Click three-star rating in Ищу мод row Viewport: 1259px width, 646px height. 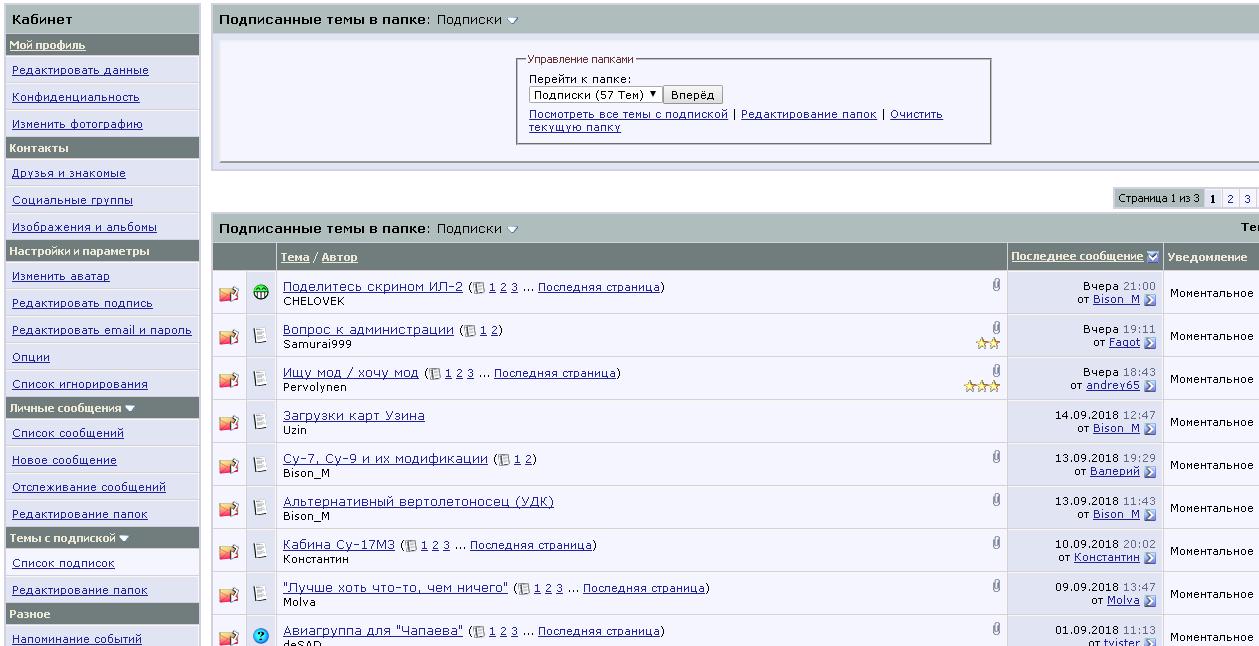coord(982,387)
